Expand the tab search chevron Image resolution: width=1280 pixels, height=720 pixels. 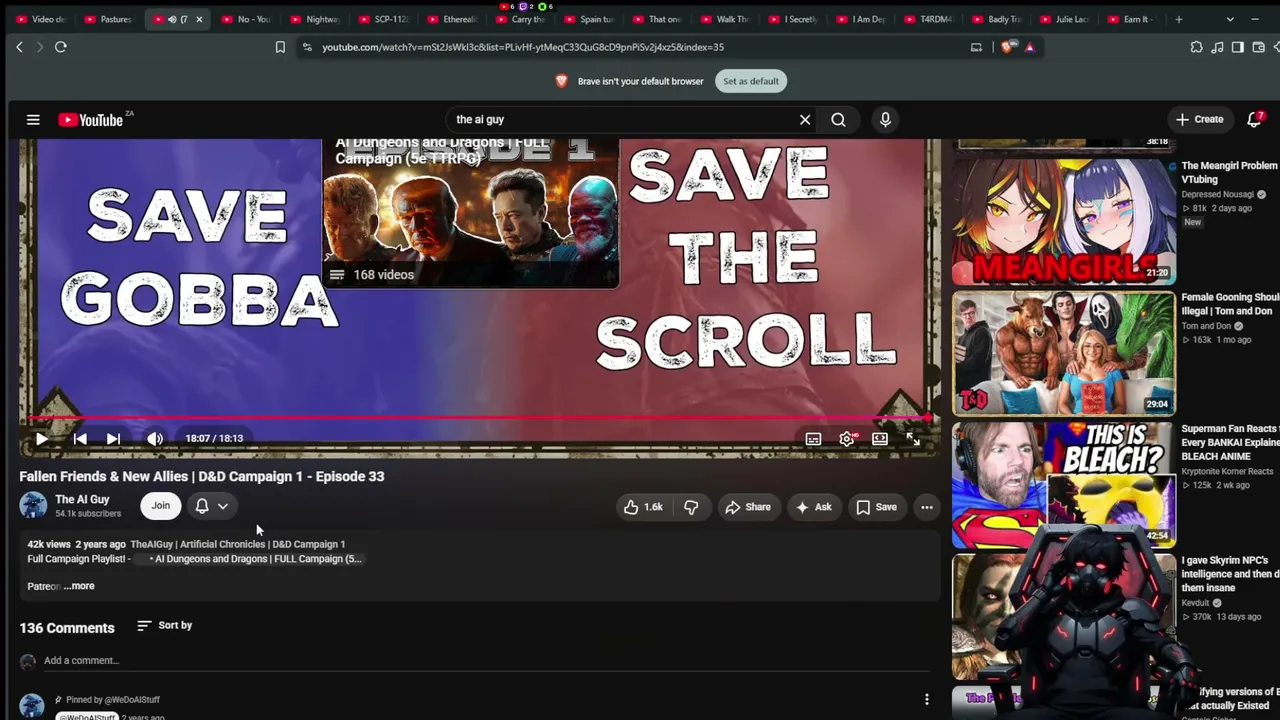tap(1230, 19)
